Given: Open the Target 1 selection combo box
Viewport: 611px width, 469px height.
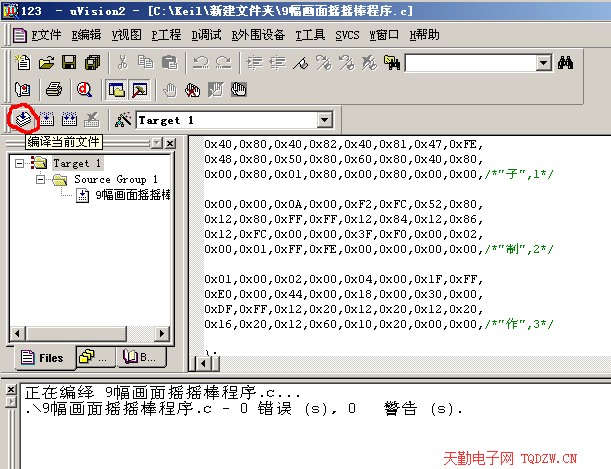Looking at the screenshot, I should (x=234, y=120).
